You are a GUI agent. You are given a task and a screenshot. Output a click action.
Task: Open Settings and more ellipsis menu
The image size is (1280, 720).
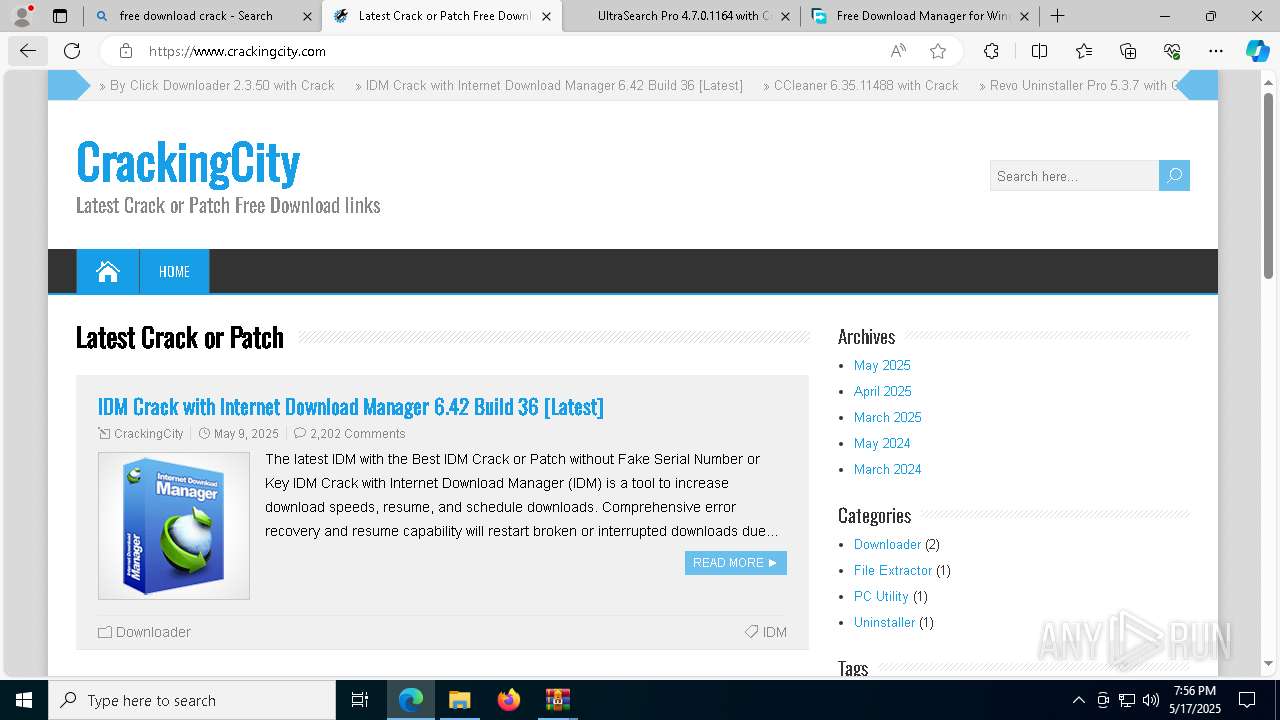point(1216,51)
